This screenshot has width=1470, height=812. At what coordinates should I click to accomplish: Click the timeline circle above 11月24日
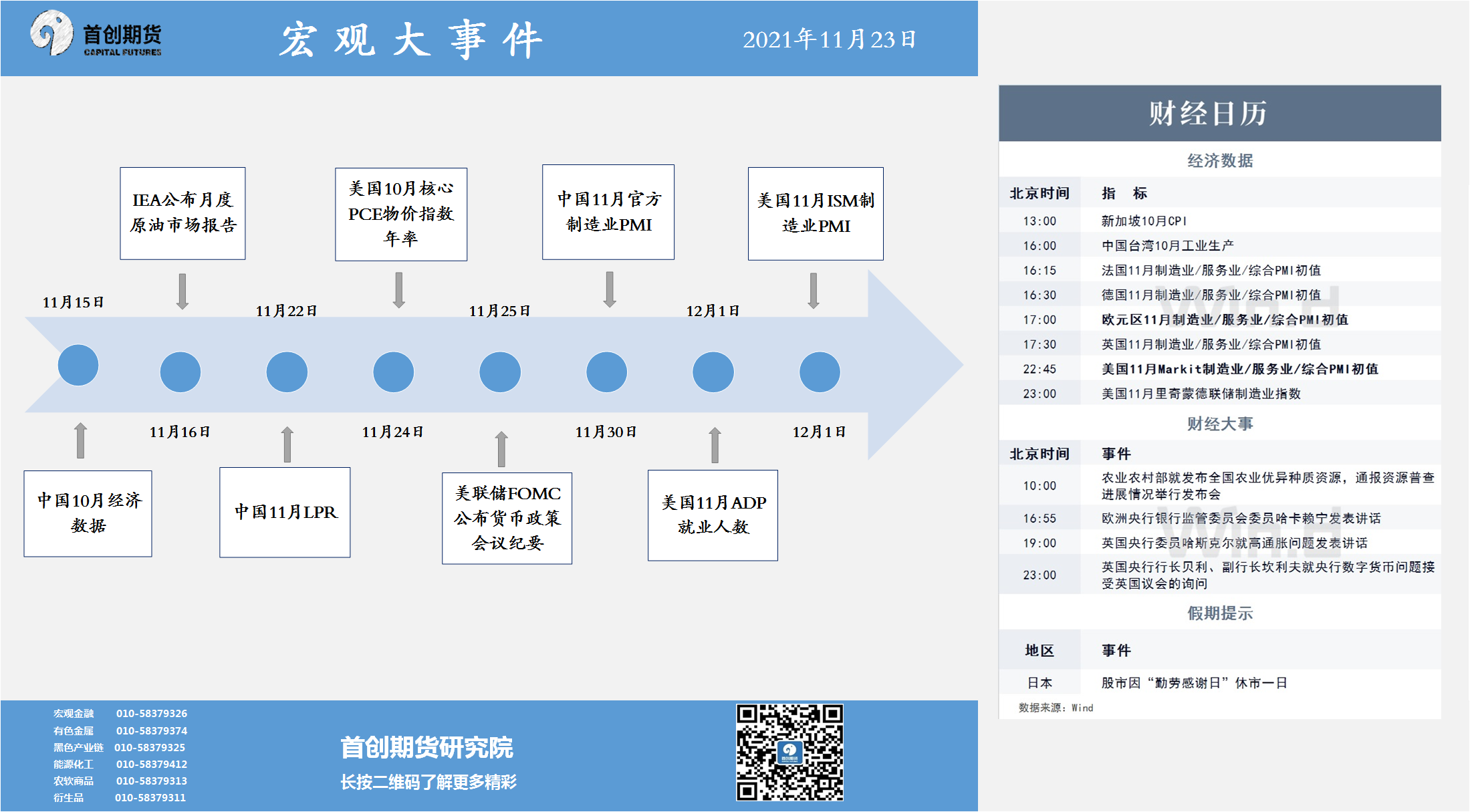394,372
